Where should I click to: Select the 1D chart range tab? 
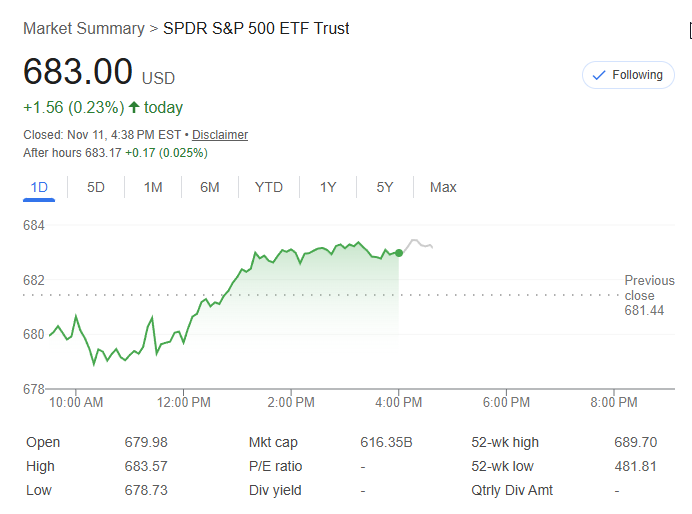click(39, 187)
